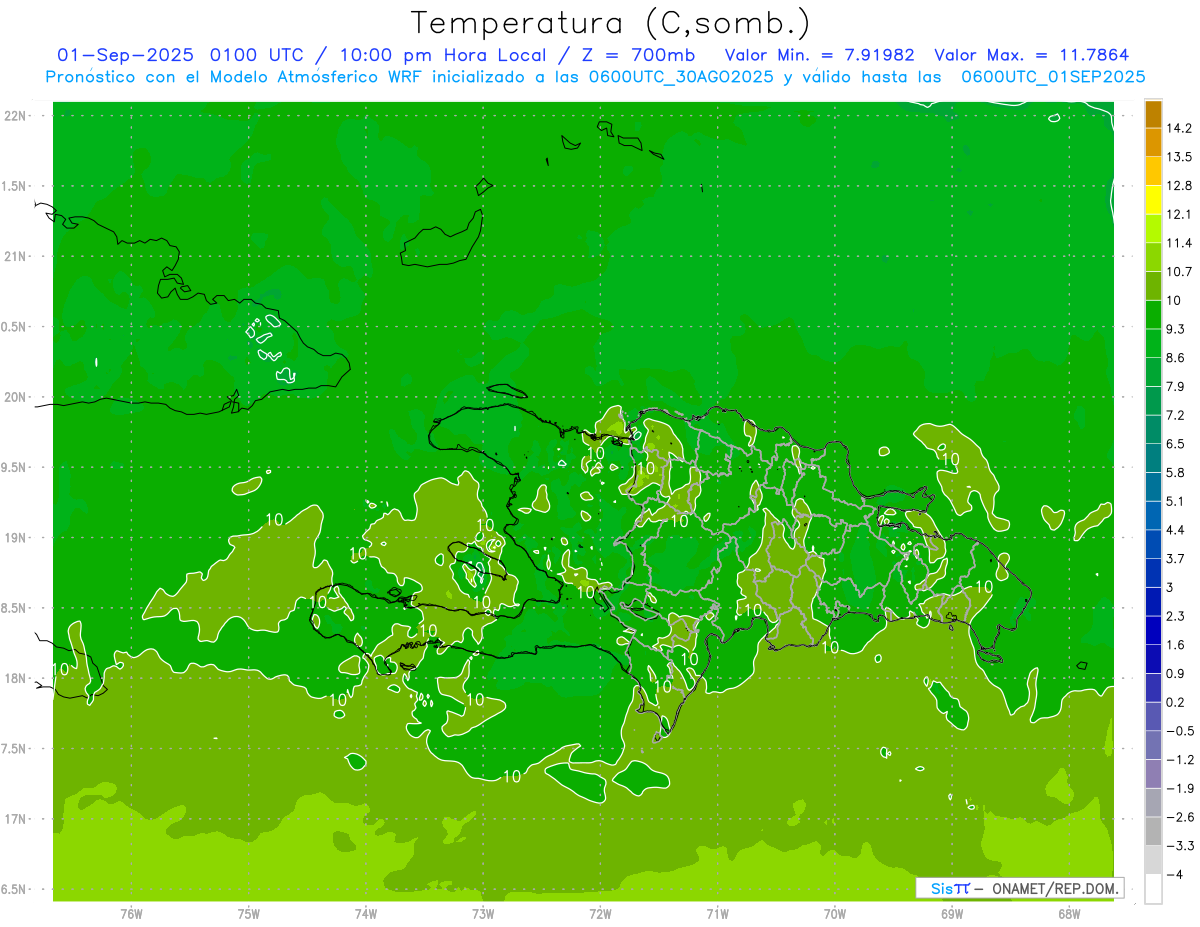Click the 8.6 color scale label
Screen dimensions: 1200x927
(x=1176, y=358)
